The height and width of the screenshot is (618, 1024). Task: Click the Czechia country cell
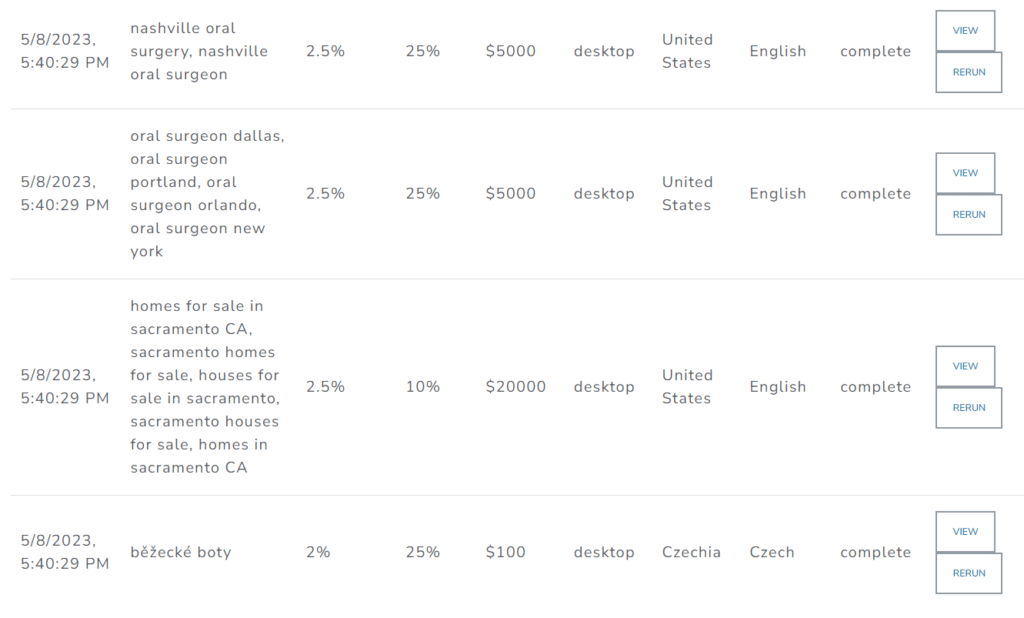click(691, 553)
